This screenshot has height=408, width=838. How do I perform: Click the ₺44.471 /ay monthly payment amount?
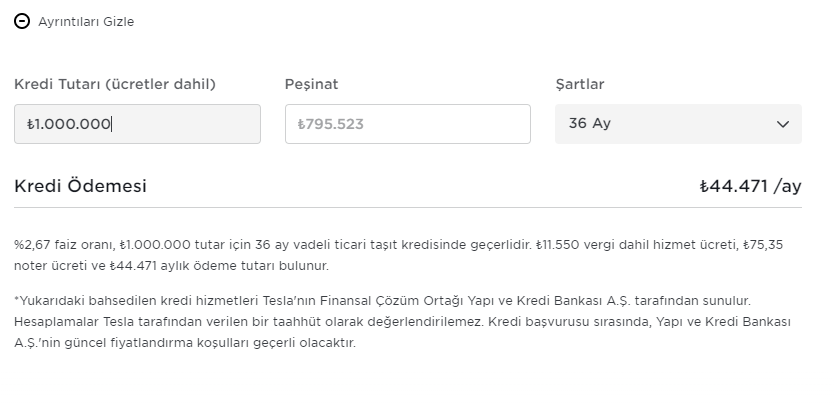coord(751,186)
